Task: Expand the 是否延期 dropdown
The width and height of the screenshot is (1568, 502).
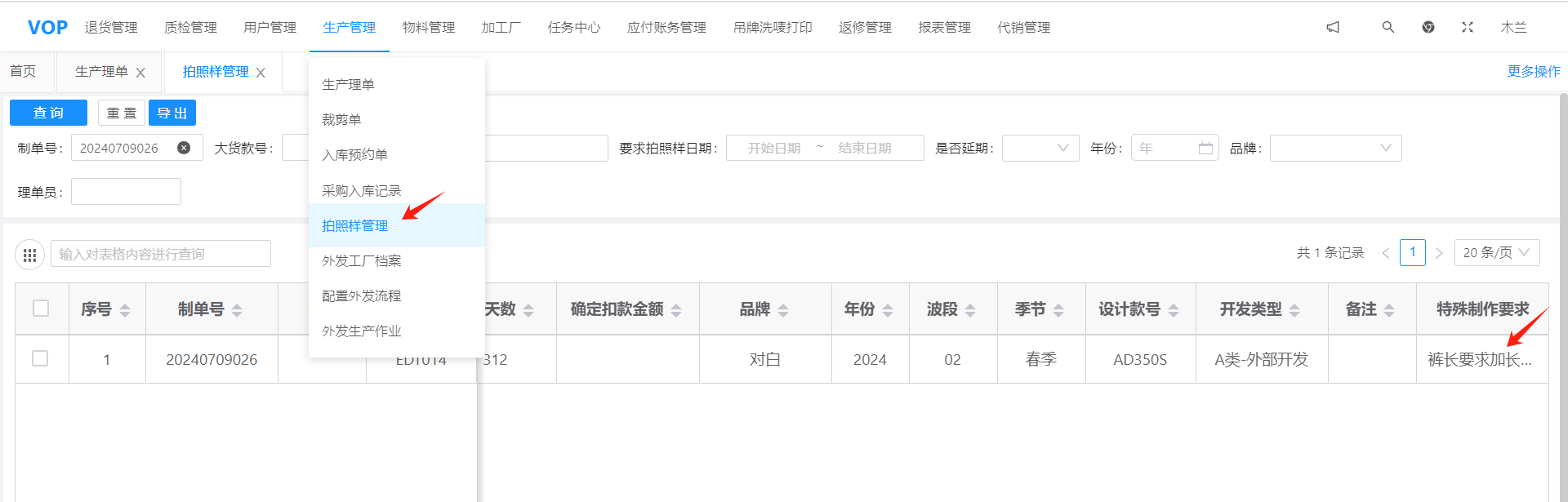Action: point(1040,148)
